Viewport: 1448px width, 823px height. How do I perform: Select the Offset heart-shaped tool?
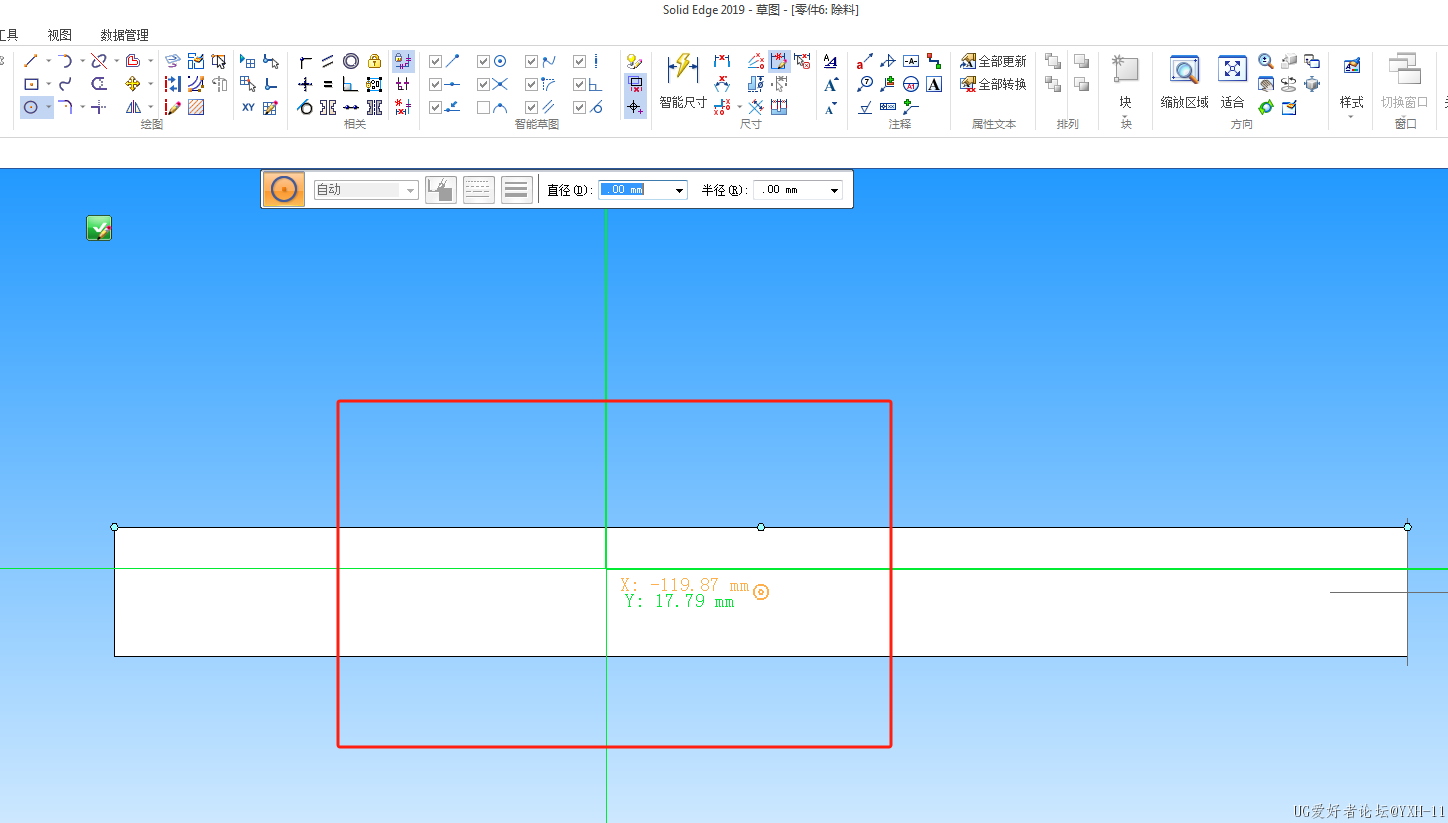133,61
